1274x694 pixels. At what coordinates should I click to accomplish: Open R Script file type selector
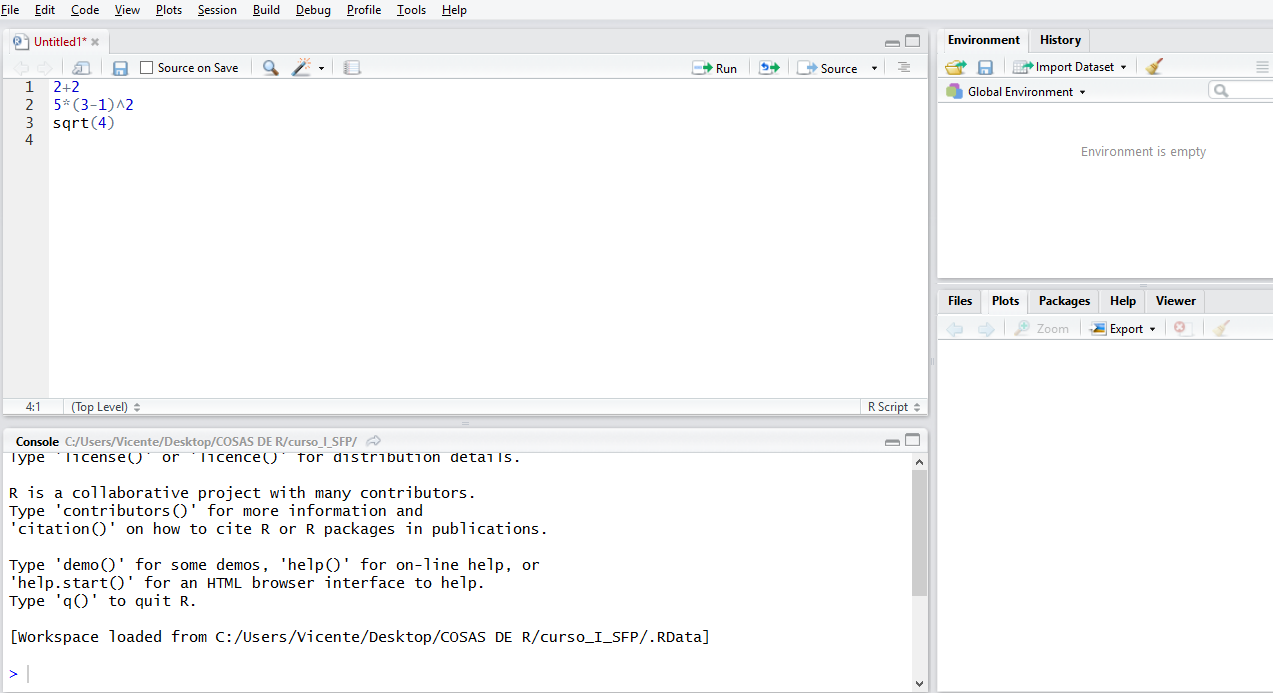click(894, 407)
